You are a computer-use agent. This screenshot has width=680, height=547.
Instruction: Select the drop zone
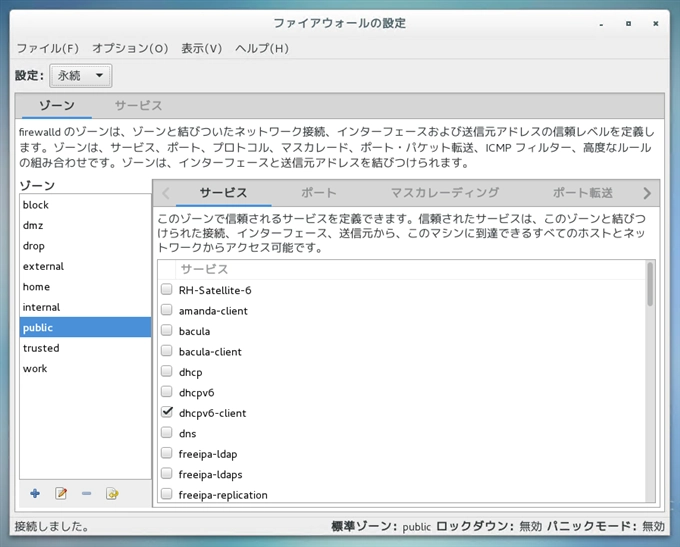click(x=85, y=246)
